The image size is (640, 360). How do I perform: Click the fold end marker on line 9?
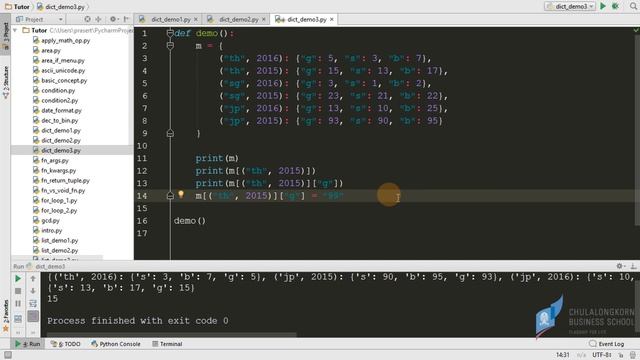170,133
